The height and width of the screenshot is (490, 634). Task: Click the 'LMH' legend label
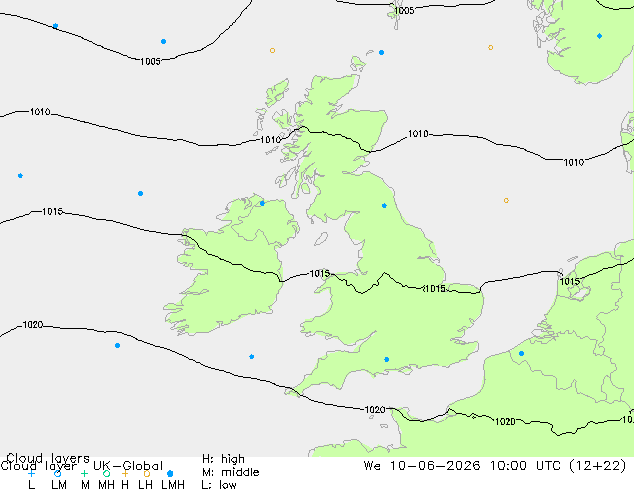173,485
